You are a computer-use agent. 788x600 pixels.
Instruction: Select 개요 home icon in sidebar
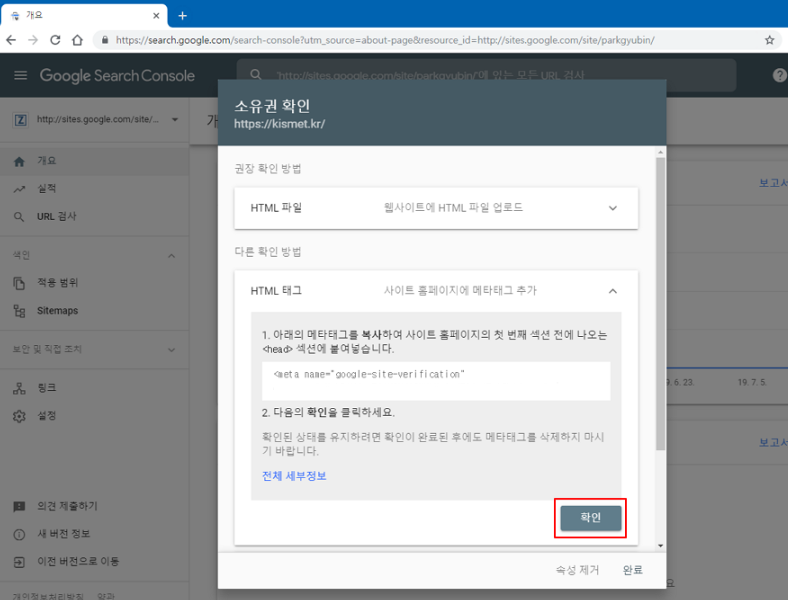(19, 161)
